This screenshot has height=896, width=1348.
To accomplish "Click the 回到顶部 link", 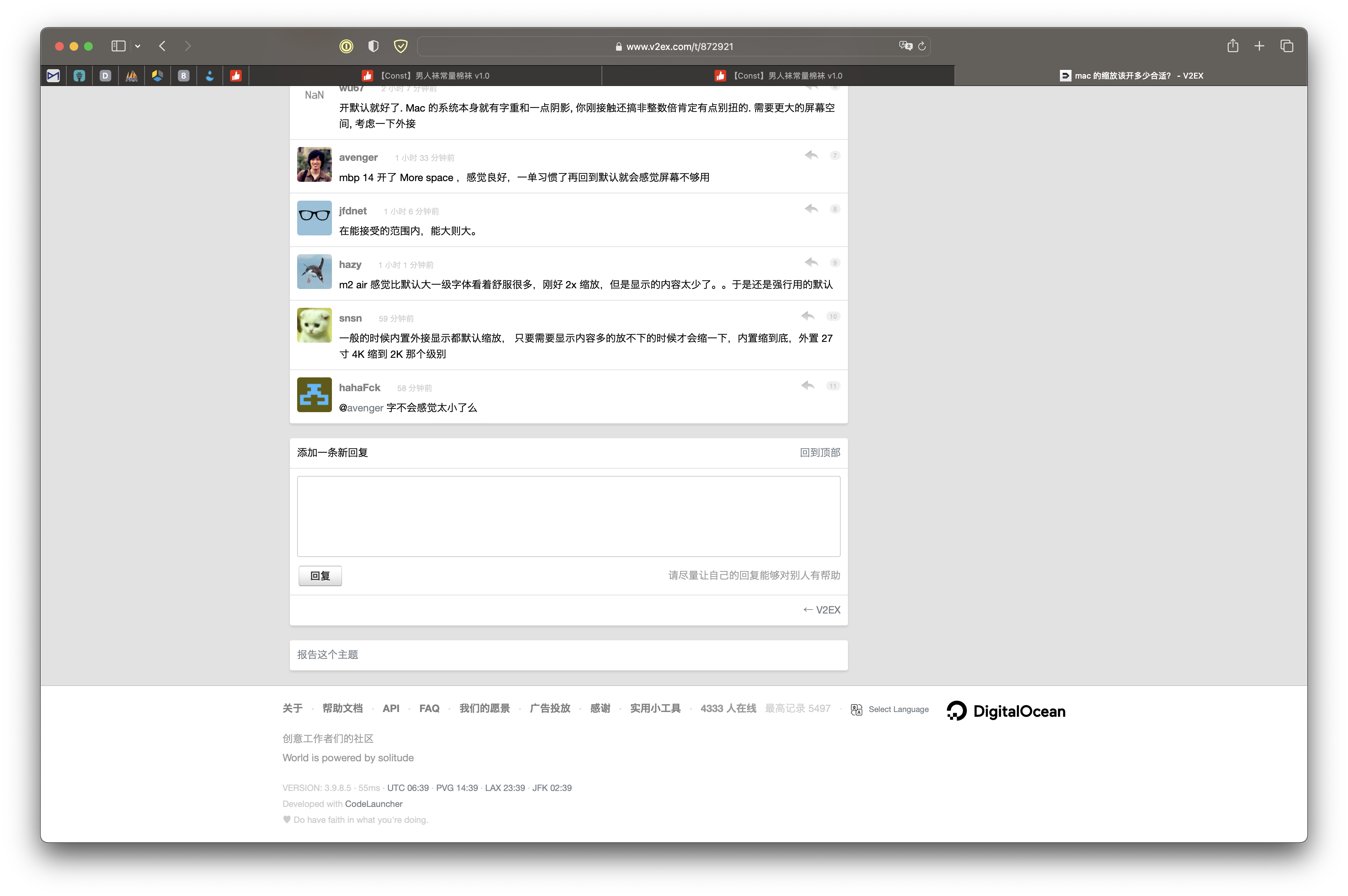I will point(819,453).
